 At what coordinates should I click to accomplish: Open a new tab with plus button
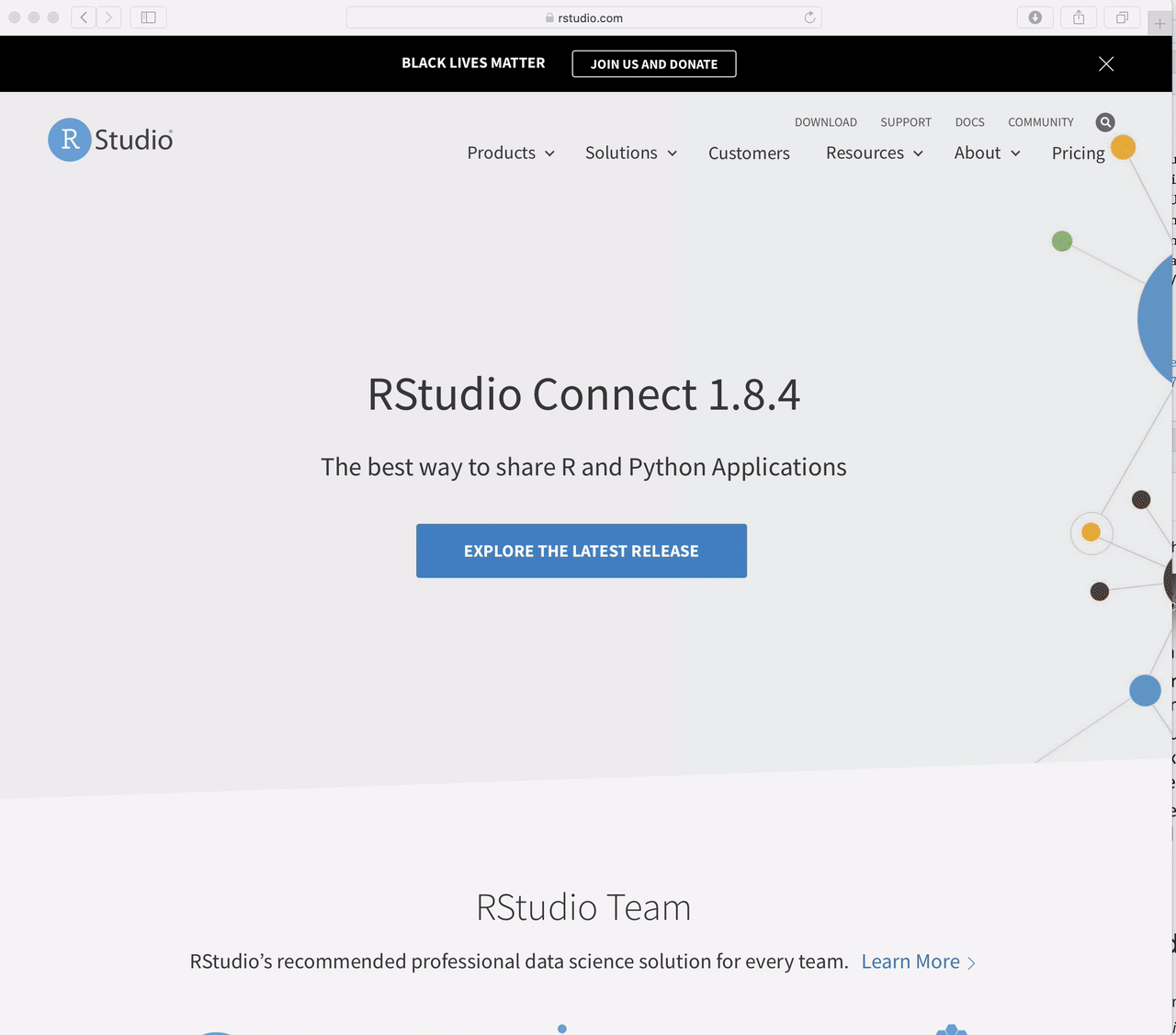click(1159, 23)
